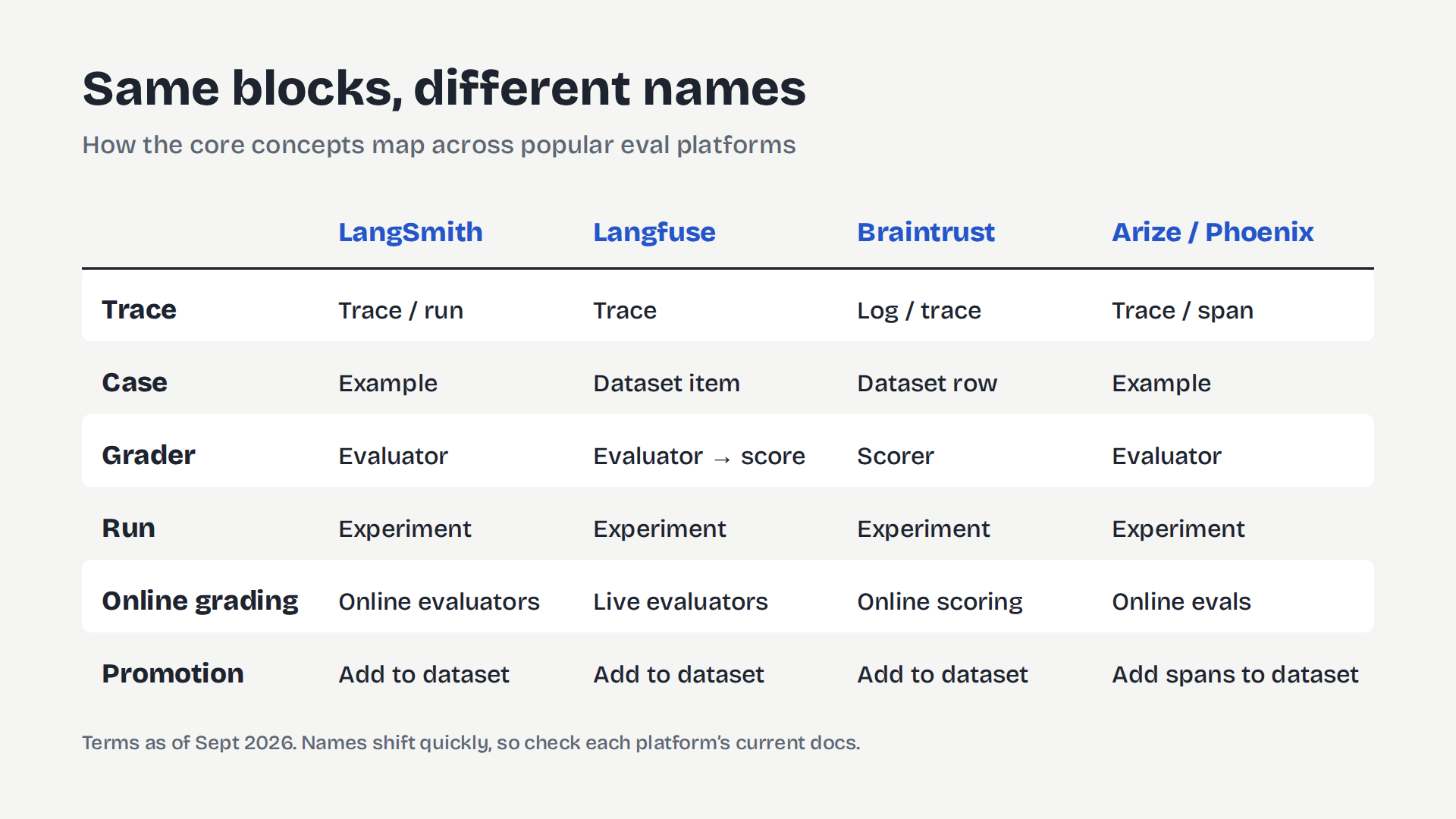Click the 'Same blocks, different names' title

[444, 89]
